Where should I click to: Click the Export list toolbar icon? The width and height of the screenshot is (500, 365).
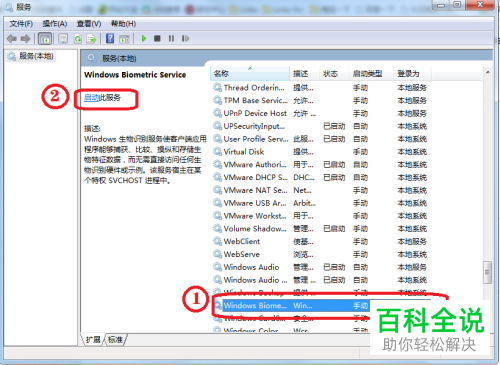(x=91, y=39)
